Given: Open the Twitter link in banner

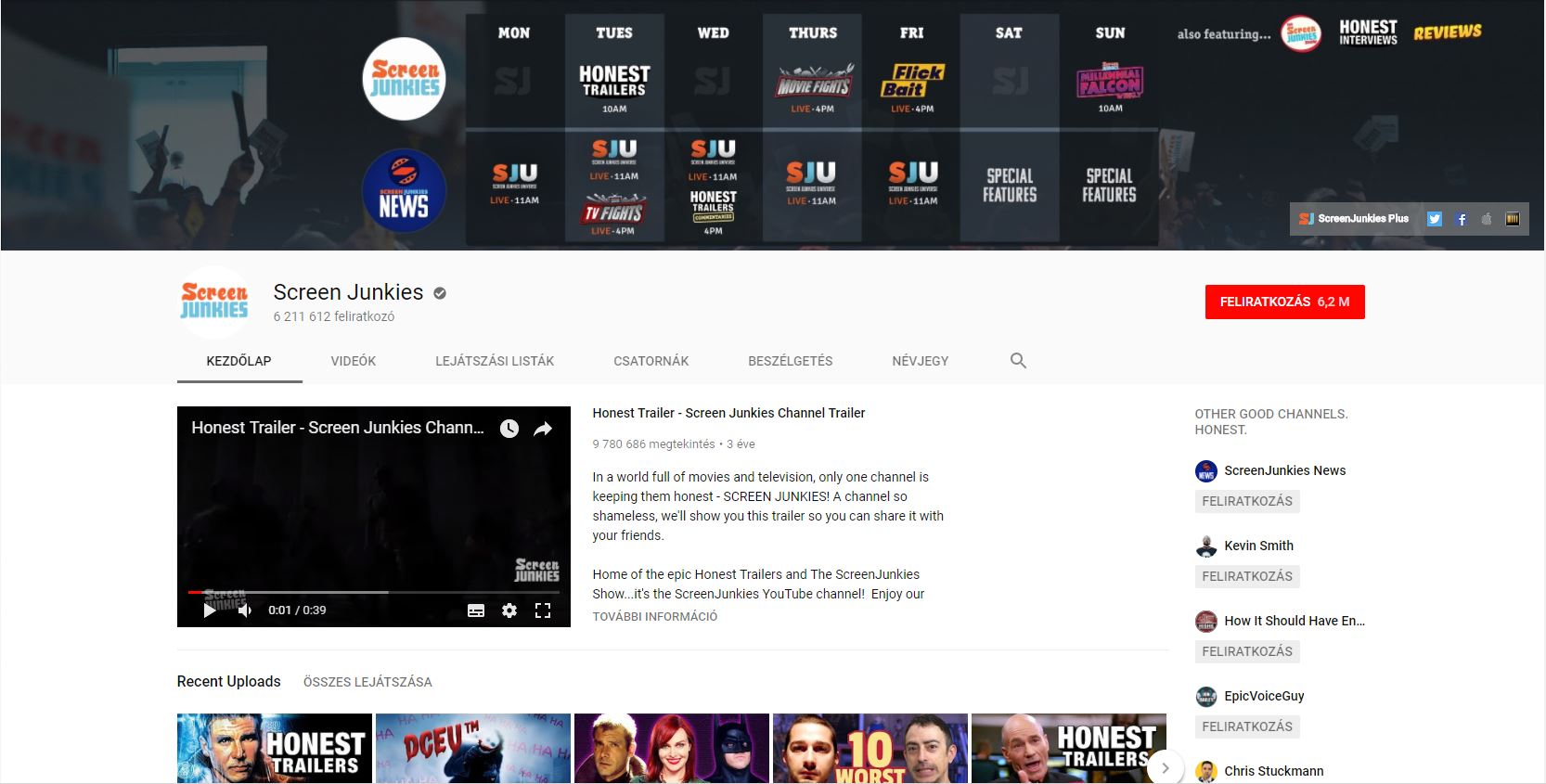Looking at the screenshot, I should (1435, 219).
